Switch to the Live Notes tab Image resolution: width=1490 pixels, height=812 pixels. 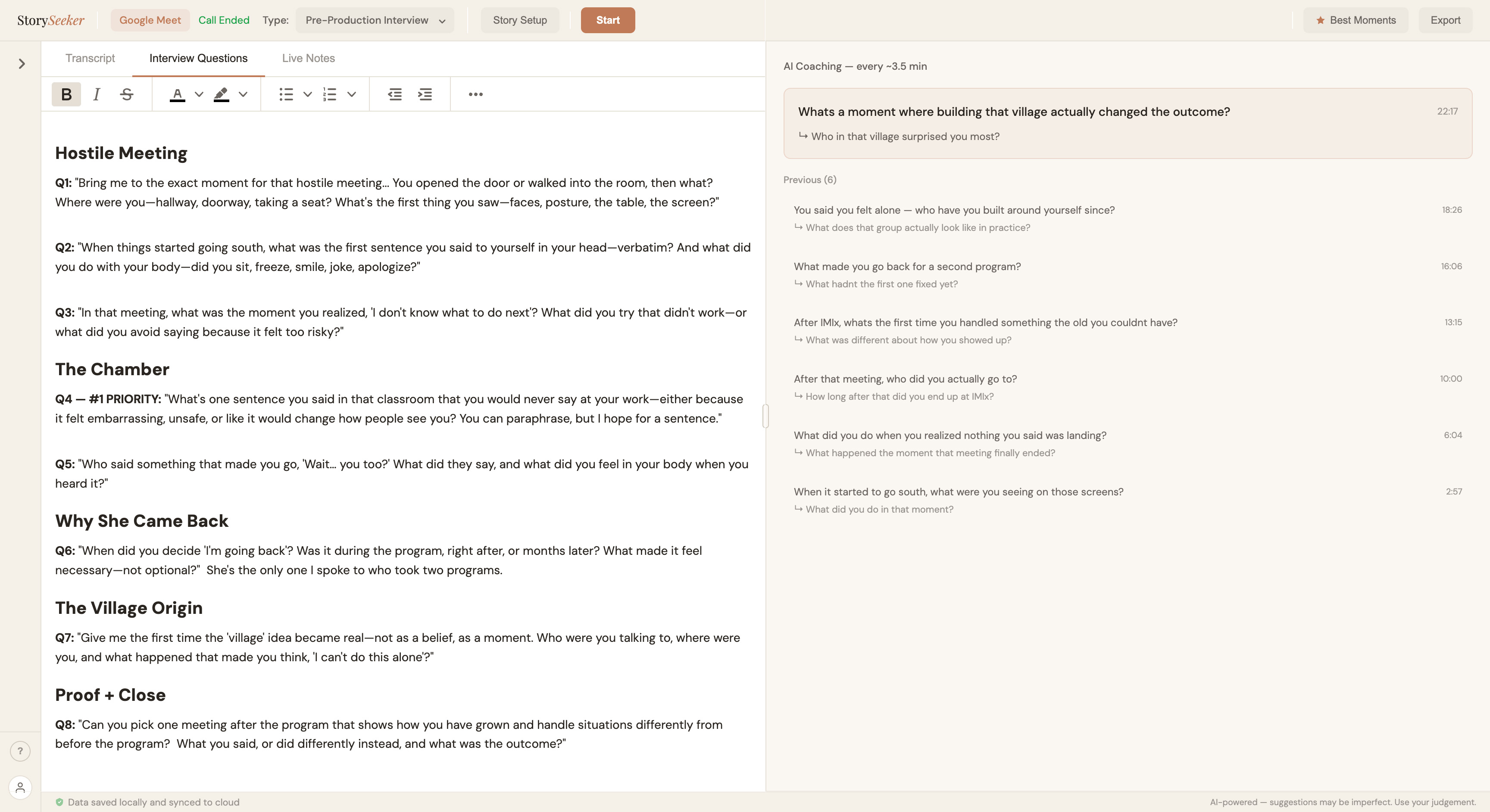[x=308, y=58]
